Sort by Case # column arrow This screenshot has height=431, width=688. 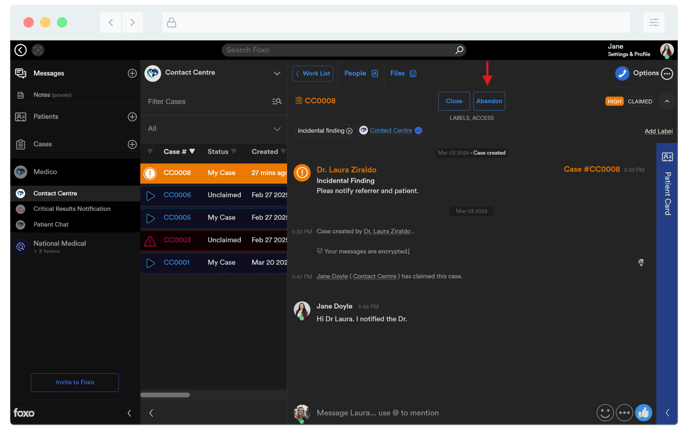tap(192, 151)
